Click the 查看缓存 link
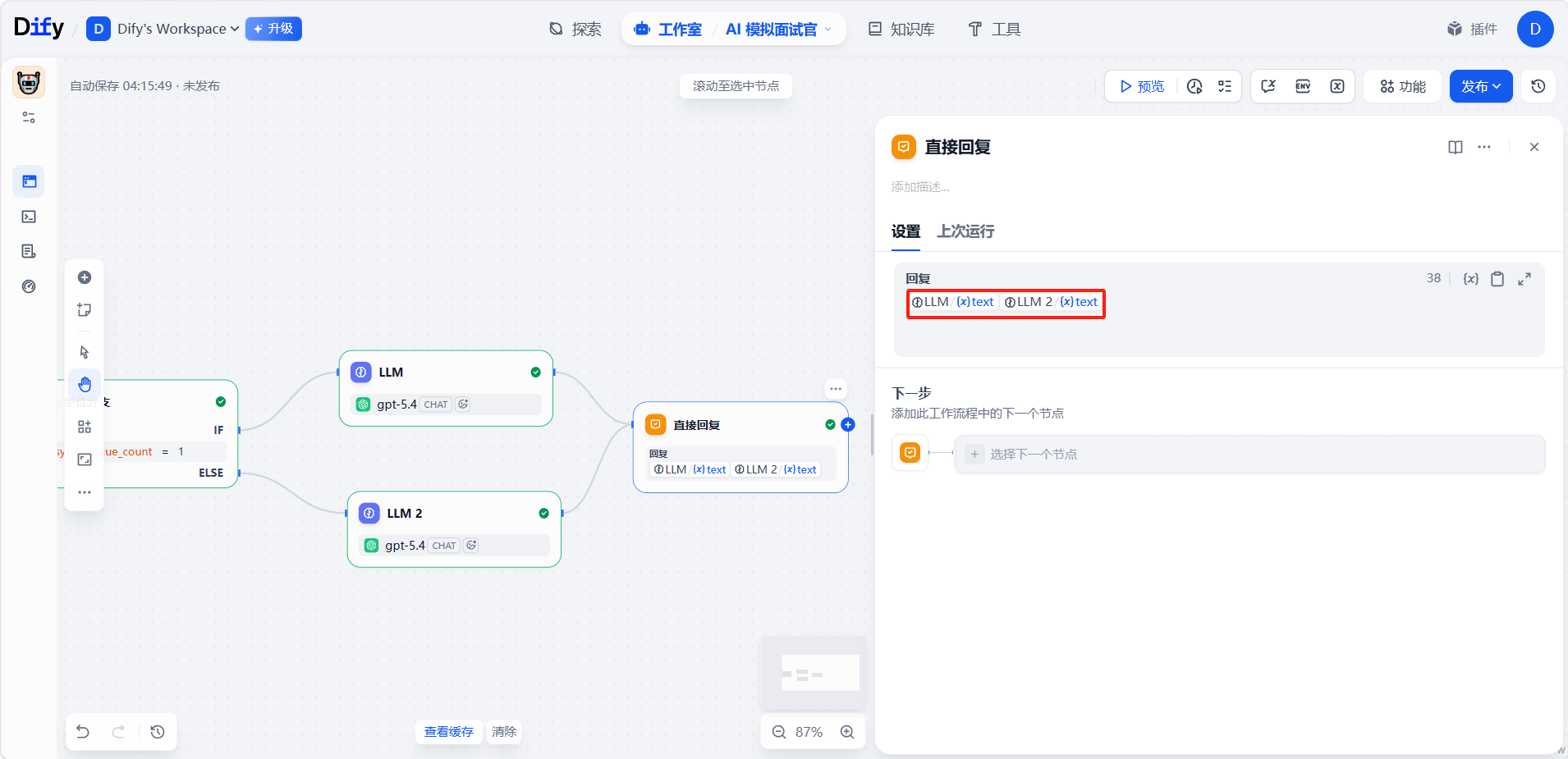 pos(448,732)
